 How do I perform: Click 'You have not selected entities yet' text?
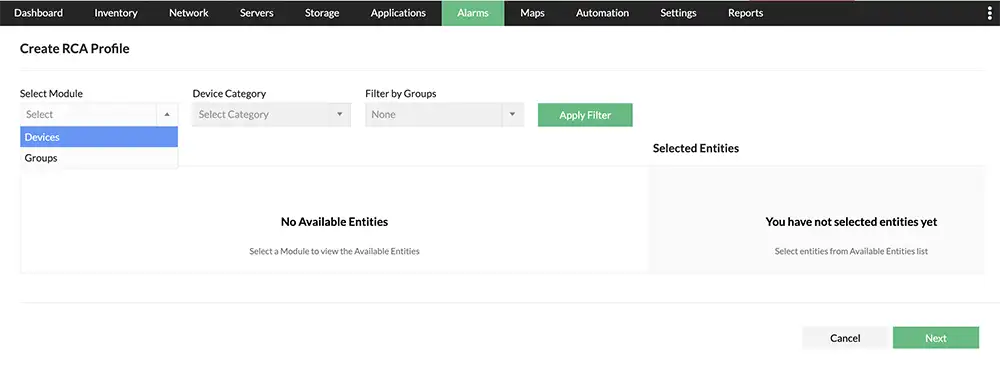851,222
